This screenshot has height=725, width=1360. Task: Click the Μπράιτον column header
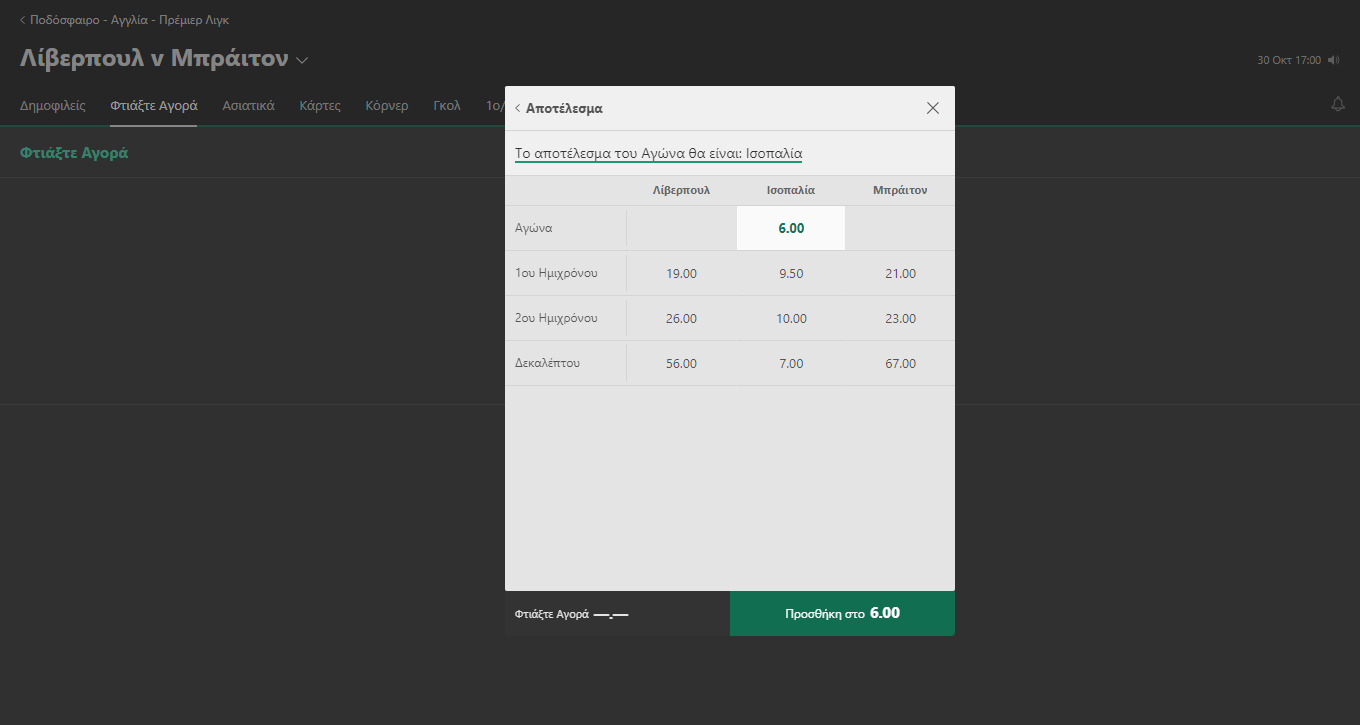(x=900, y=190)
